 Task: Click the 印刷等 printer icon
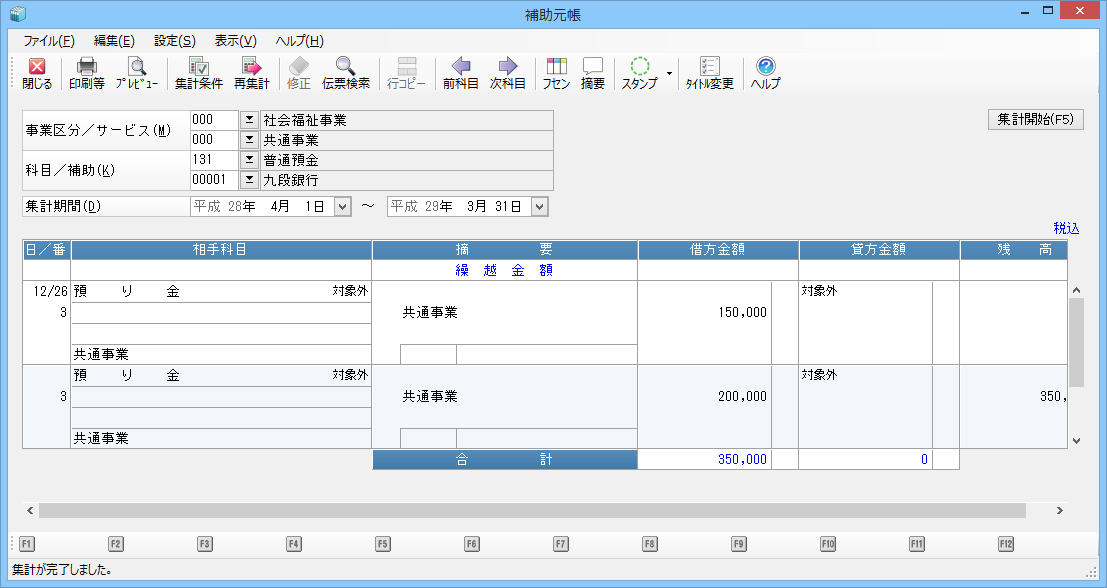point(86,73)
